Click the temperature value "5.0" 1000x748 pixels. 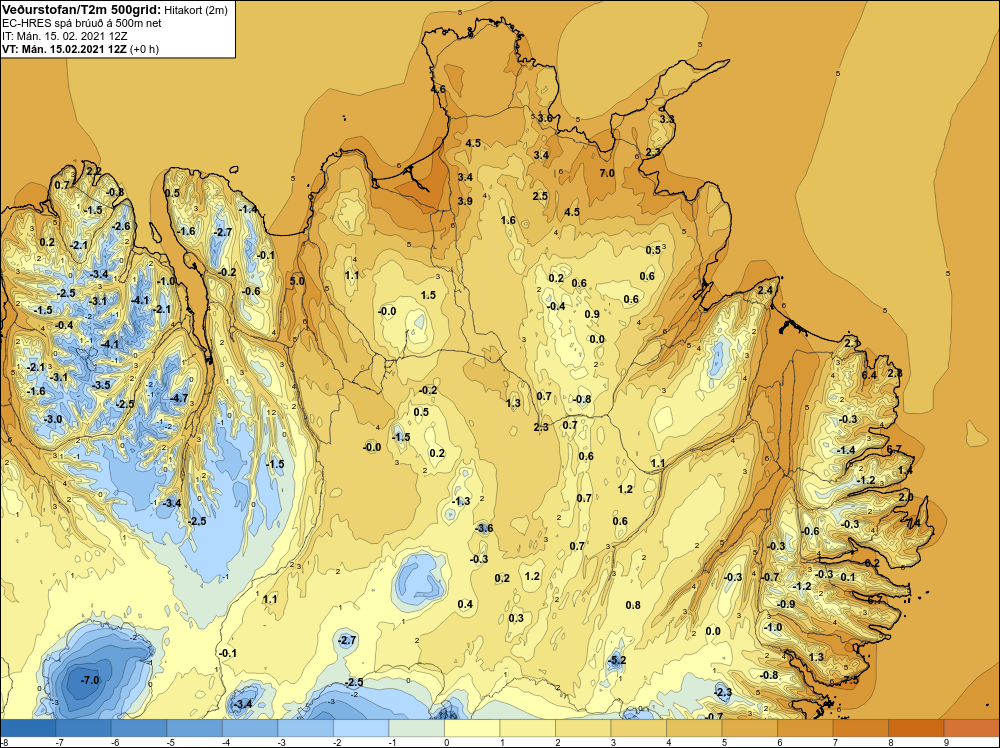click(297, 281)
